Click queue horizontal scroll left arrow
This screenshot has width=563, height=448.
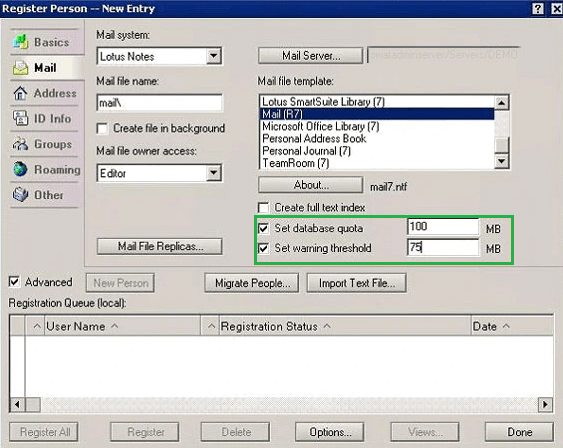click(17, 405)
